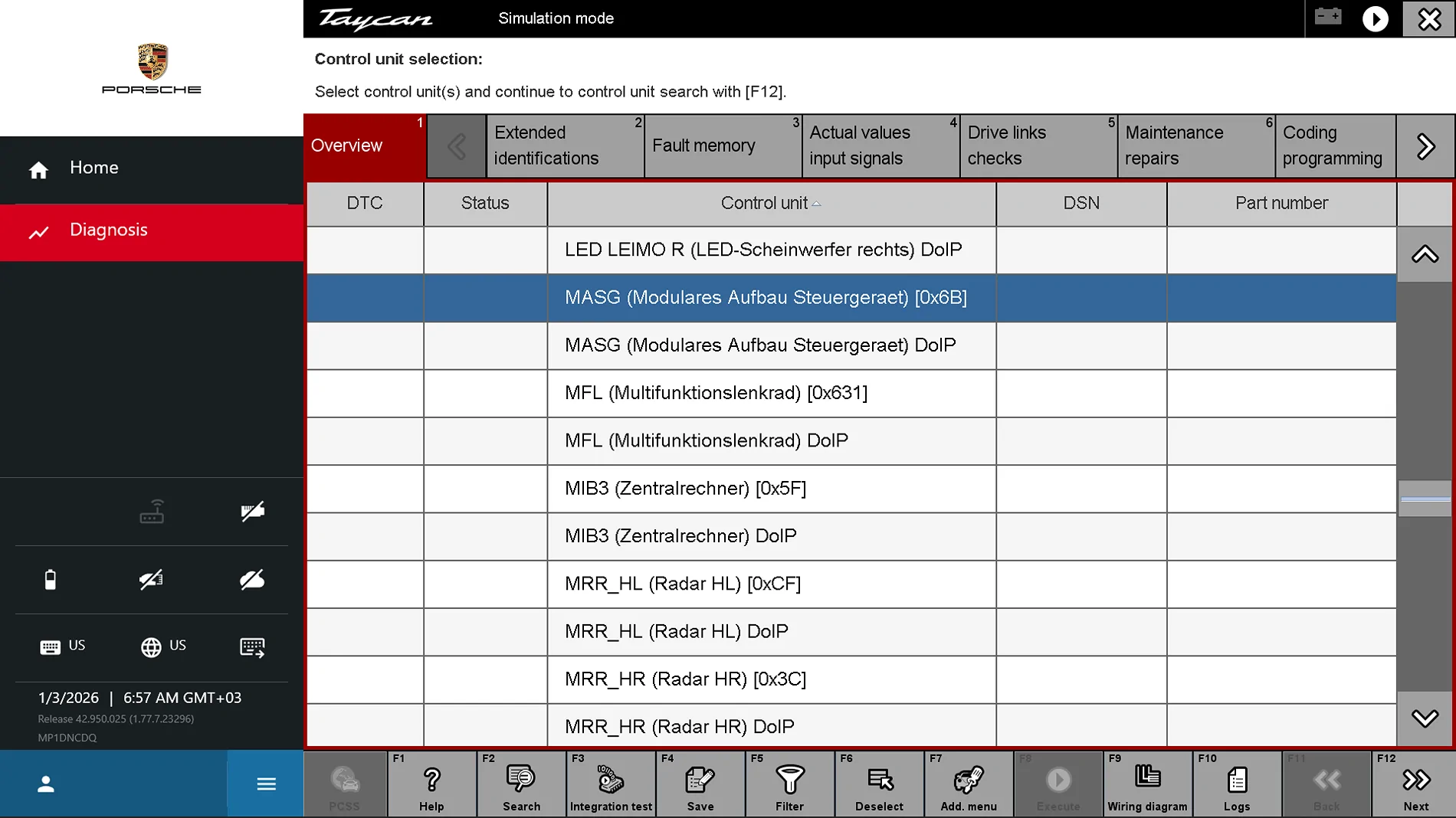Open the Drive links checks tab
The image size is (1456, 818).
click(1039, 146)
